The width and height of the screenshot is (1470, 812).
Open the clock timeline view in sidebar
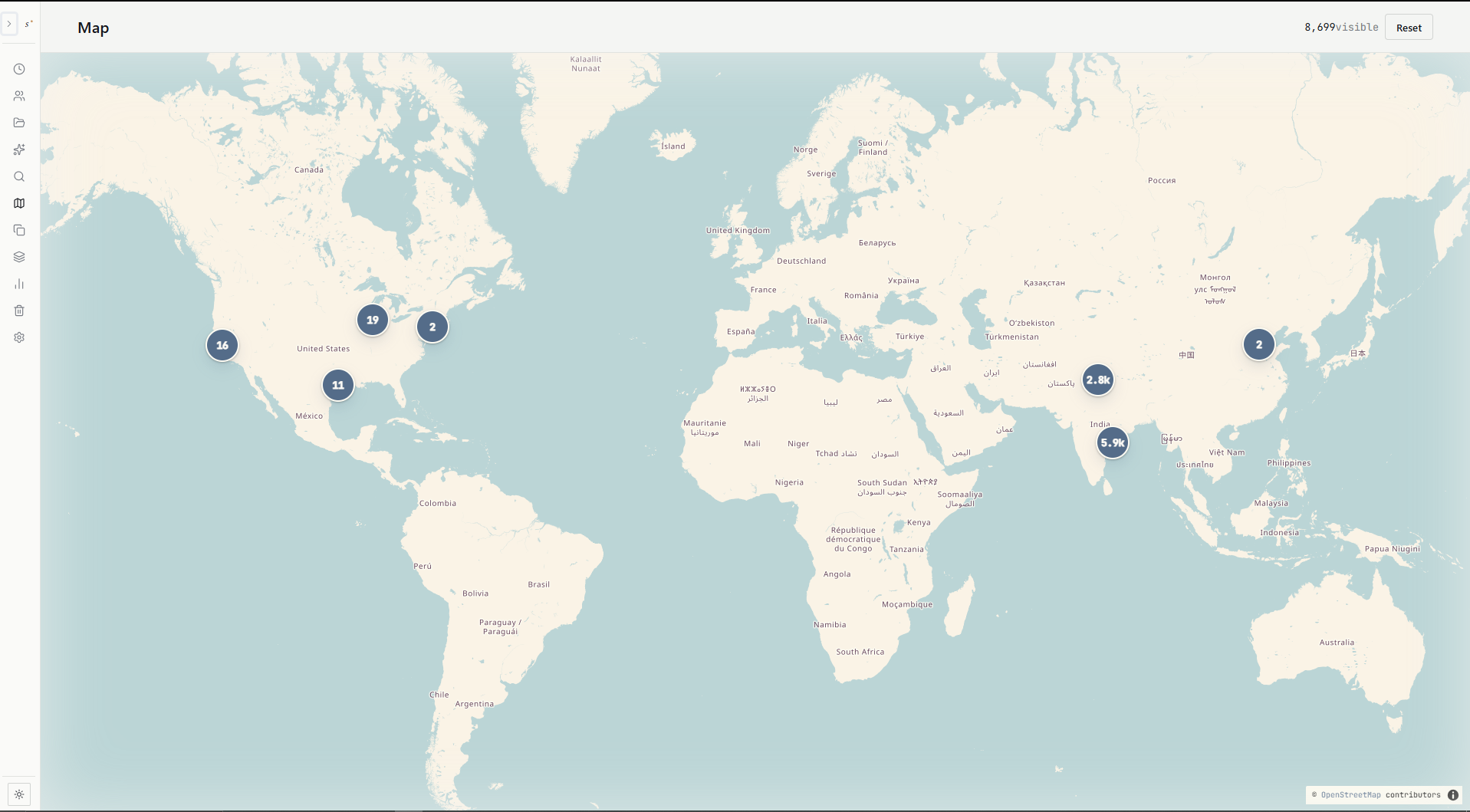19,69
